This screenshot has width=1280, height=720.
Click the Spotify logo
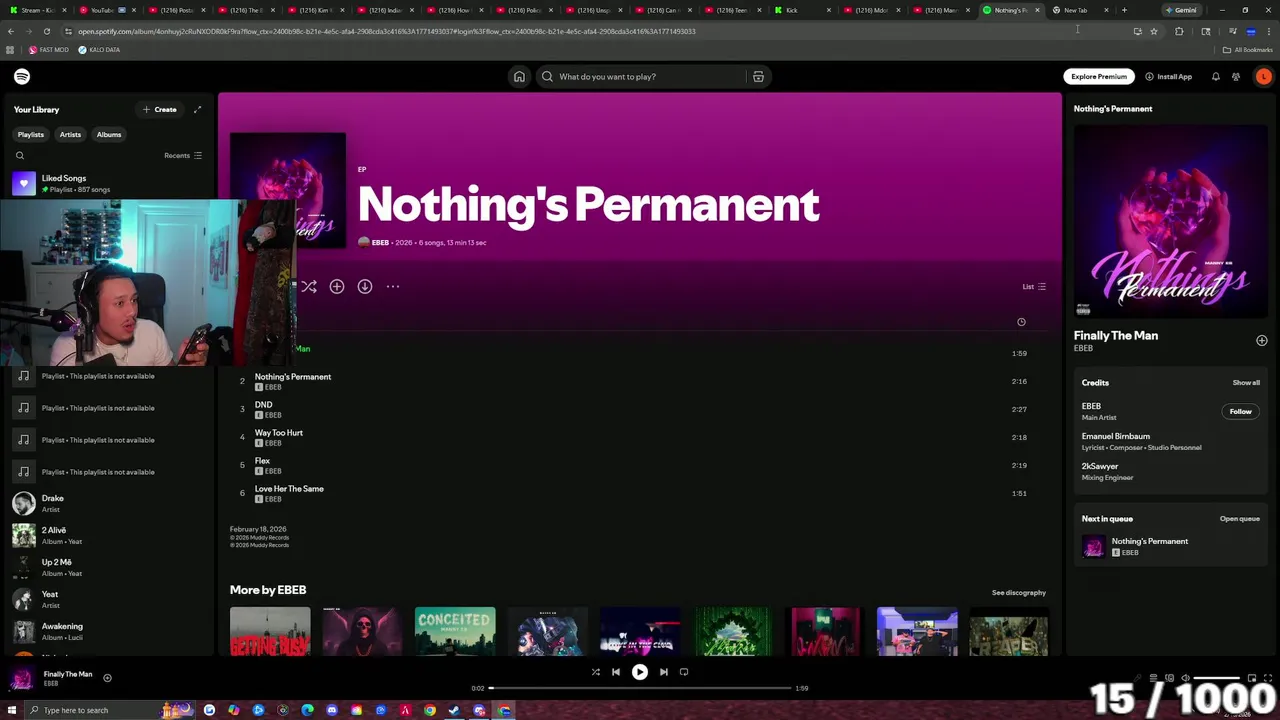coord(22,76)
